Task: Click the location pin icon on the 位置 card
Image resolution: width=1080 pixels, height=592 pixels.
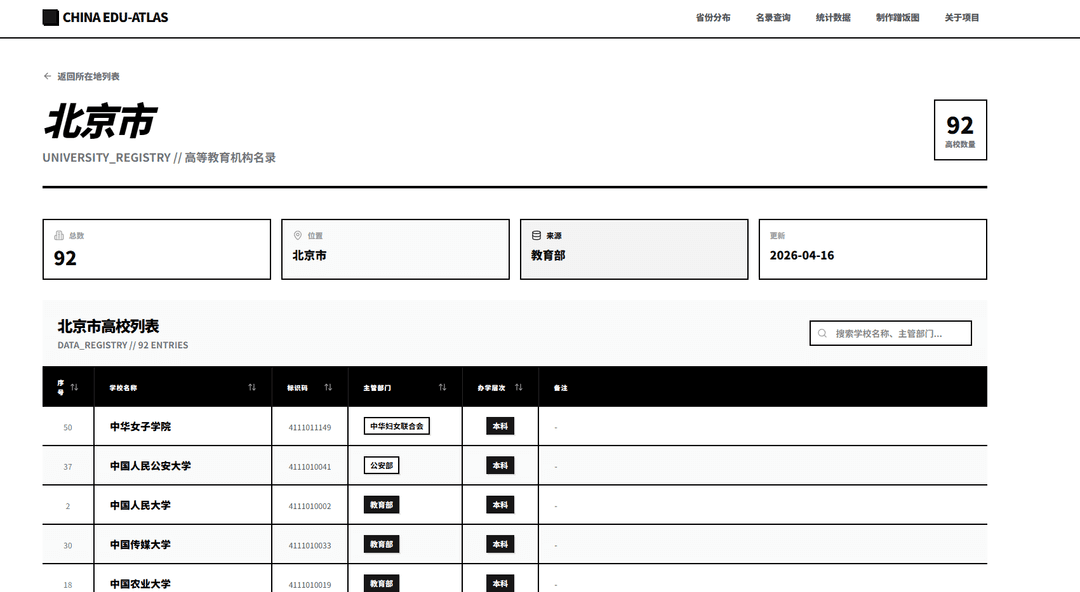Action: 297,234
